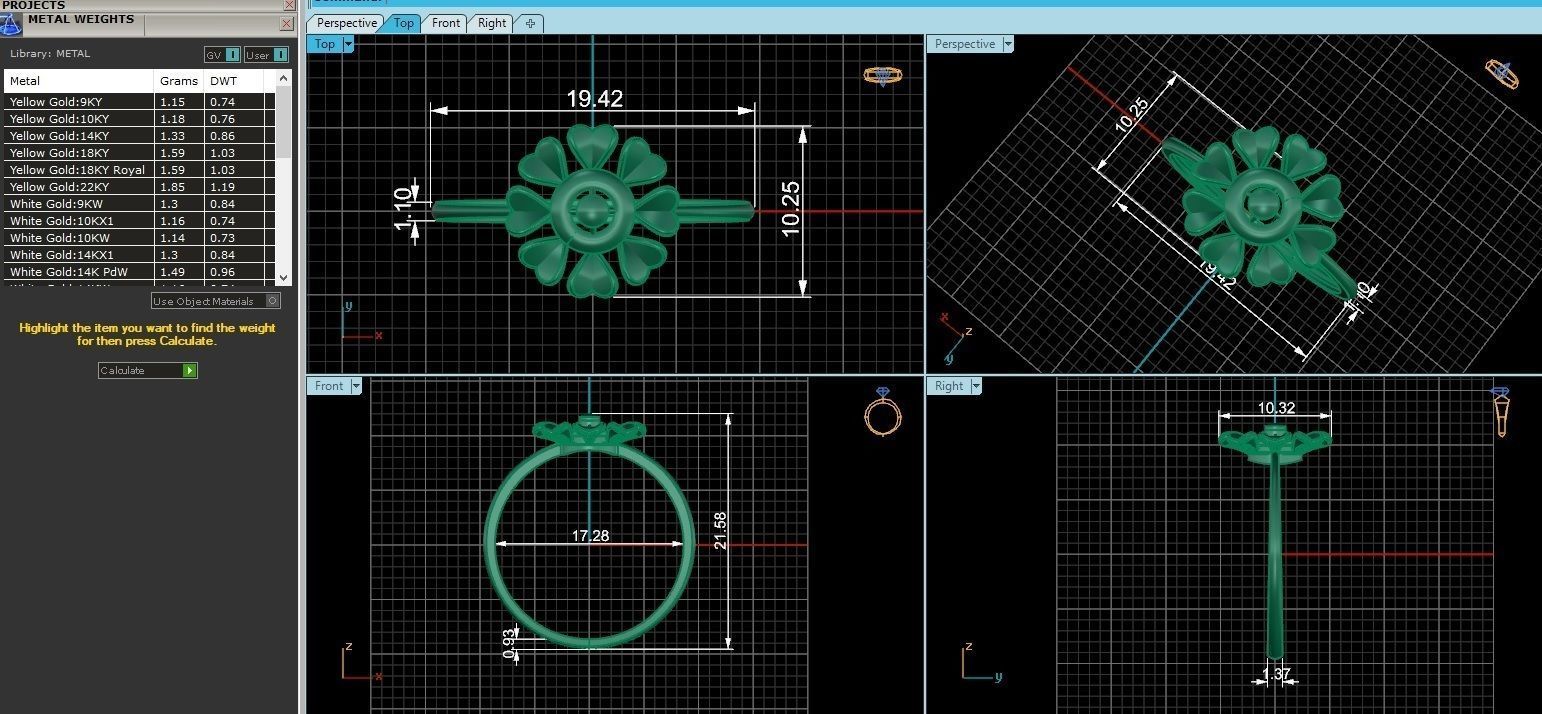Click metal list scrollbar up arrow
Image resolution: width=1542 pixels, height=714 pixels.
coord(284,78)
